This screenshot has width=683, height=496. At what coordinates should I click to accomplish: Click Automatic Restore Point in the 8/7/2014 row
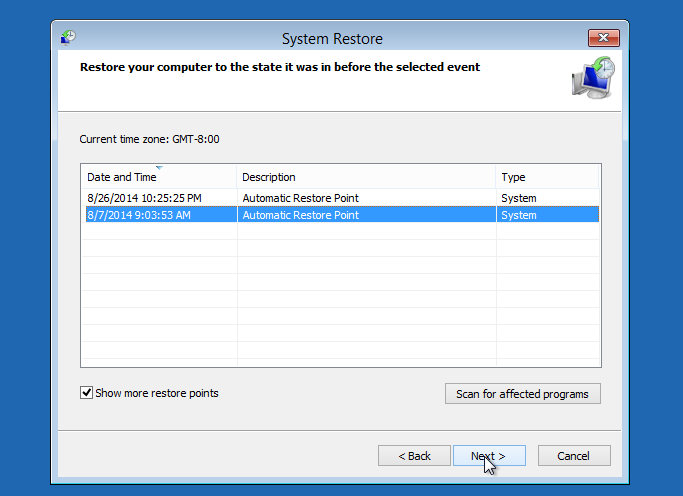[300, 215]
